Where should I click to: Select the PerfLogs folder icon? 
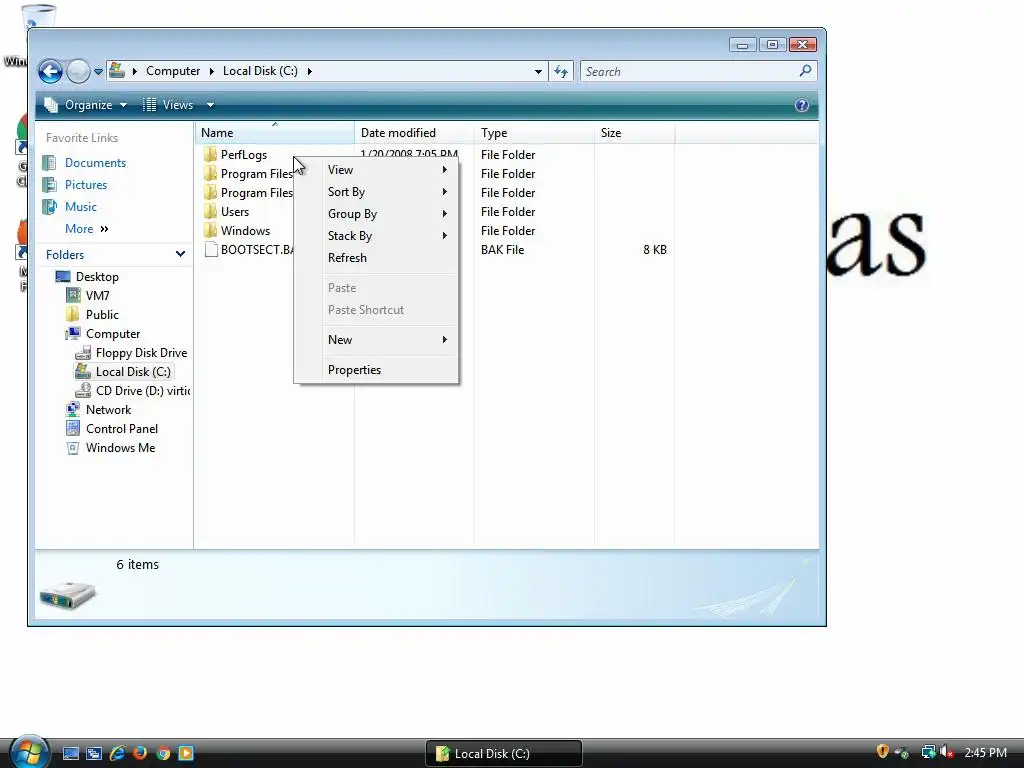point(210,154)
